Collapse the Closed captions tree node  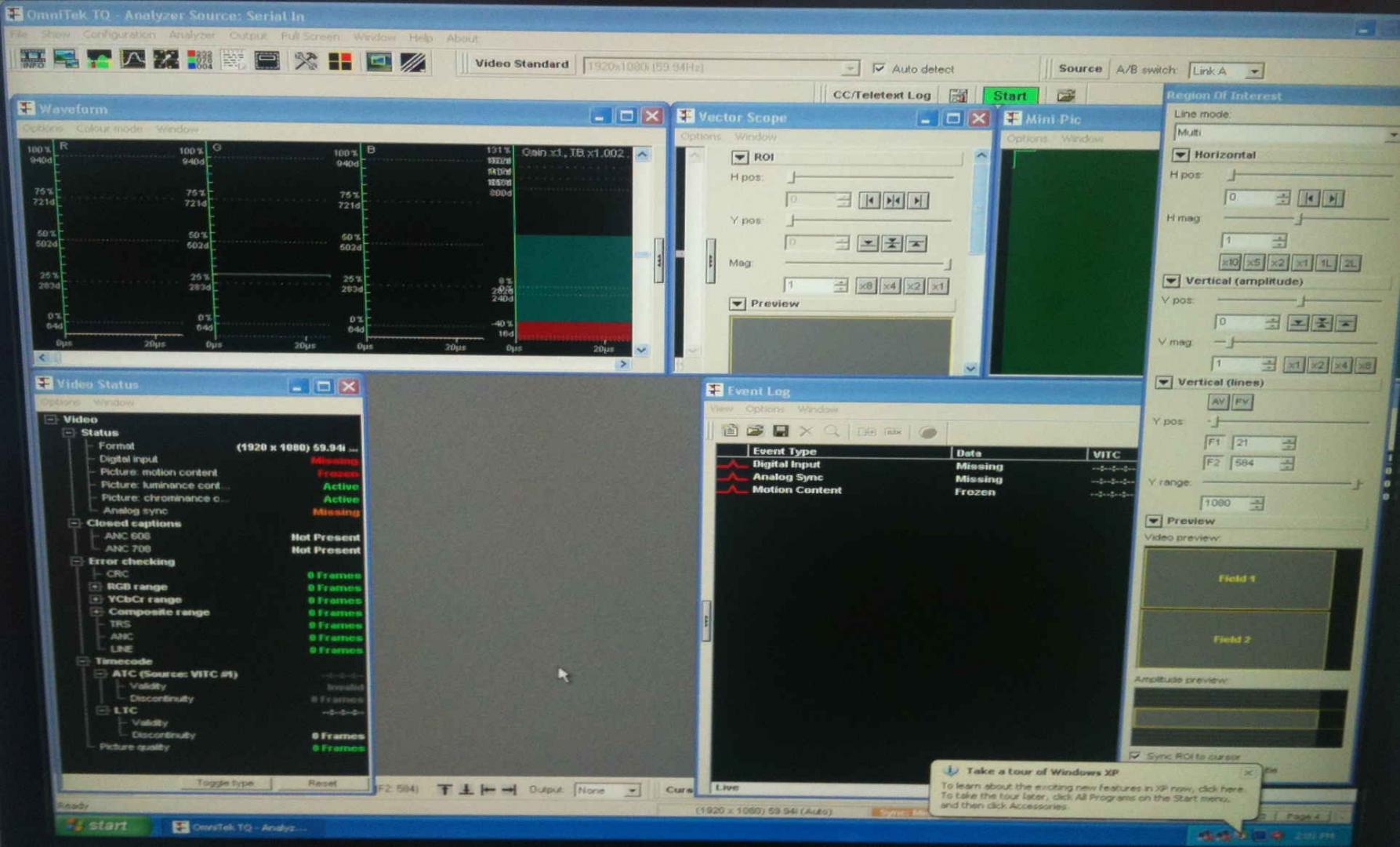[x=75, y=523]
